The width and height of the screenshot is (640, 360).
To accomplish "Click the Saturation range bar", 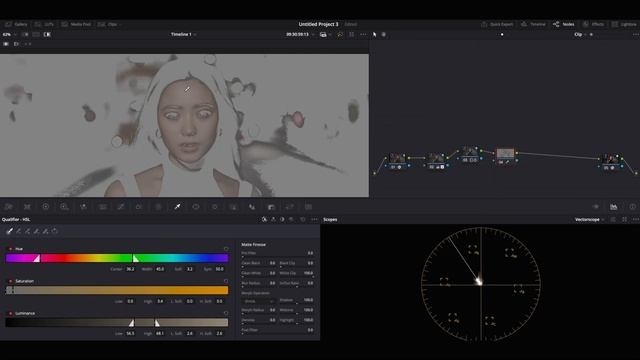I will click(117, 290).
